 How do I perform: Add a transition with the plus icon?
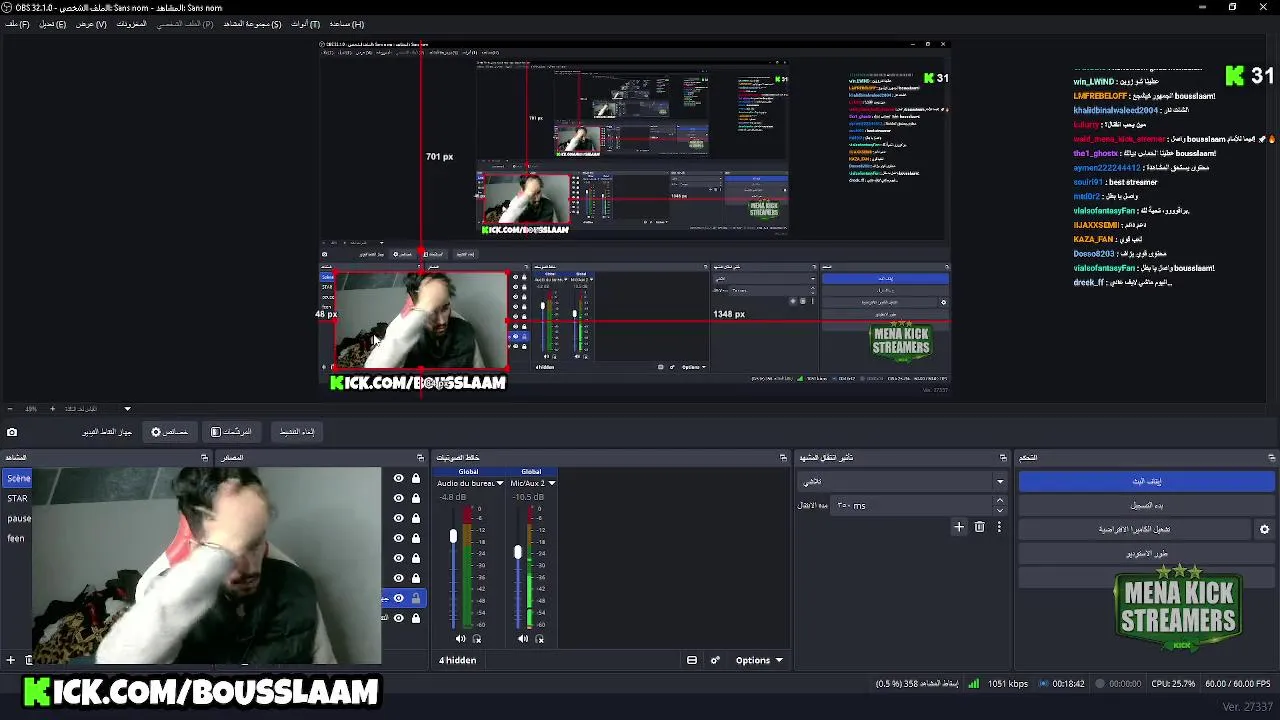[x=959, y=527]
